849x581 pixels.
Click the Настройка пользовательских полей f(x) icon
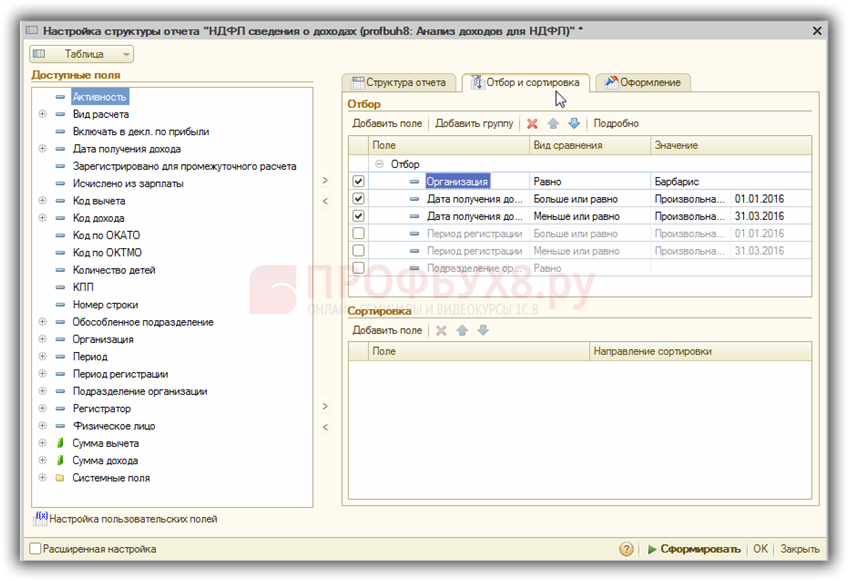pos(41,518)
